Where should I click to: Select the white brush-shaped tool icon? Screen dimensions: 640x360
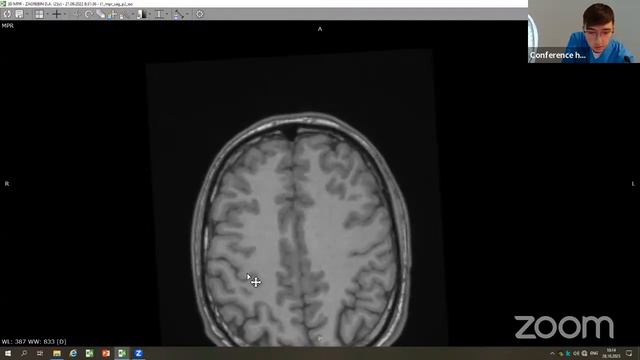point(101,14)
